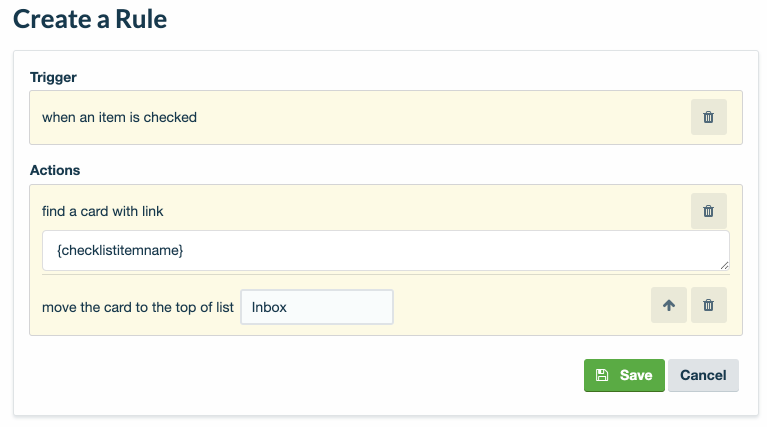Screen dimensions: 767x427
Task: Trash the 'move the card' action
Action: pyautogui.click(x=708, y=306)
